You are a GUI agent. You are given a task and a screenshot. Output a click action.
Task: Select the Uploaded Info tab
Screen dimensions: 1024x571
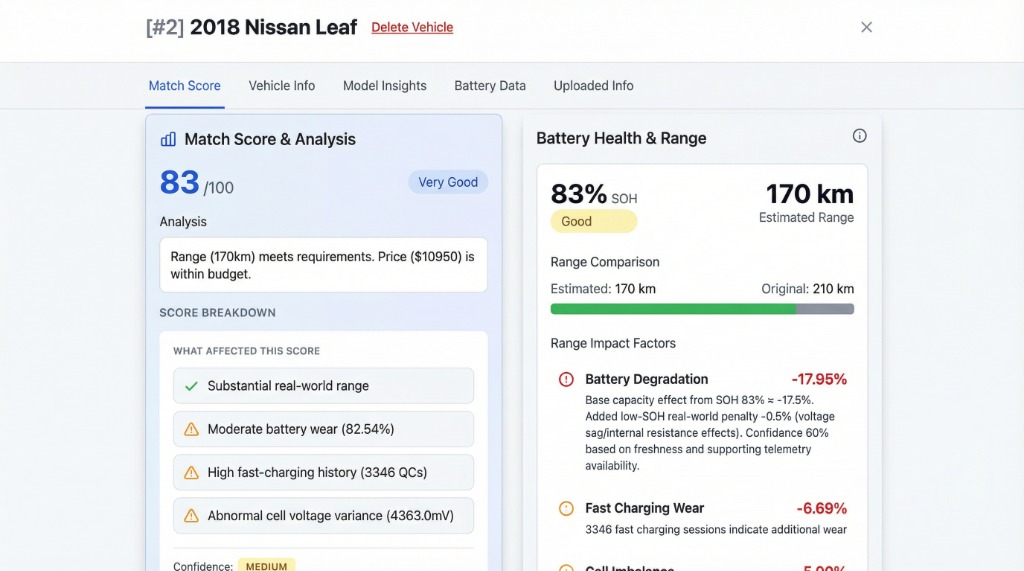(593, 86)
